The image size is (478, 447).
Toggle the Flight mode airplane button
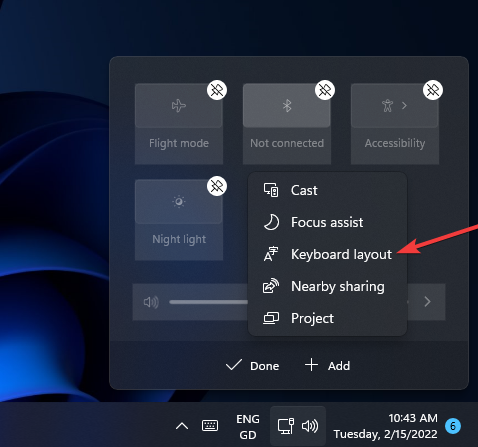coord(179,106)
